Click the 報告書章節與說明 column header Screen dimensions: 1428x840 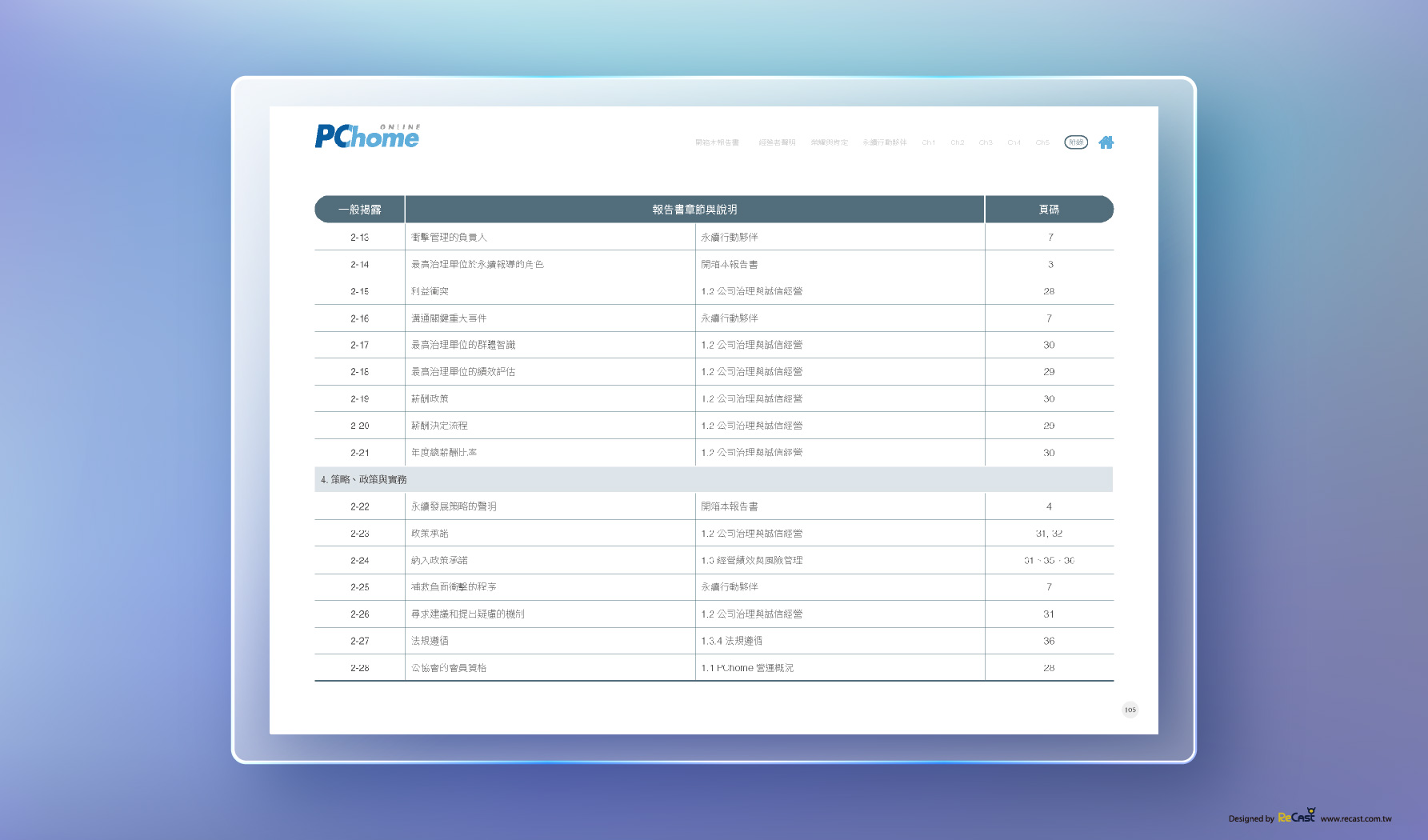pyautogui.click(x=694, y=210)
